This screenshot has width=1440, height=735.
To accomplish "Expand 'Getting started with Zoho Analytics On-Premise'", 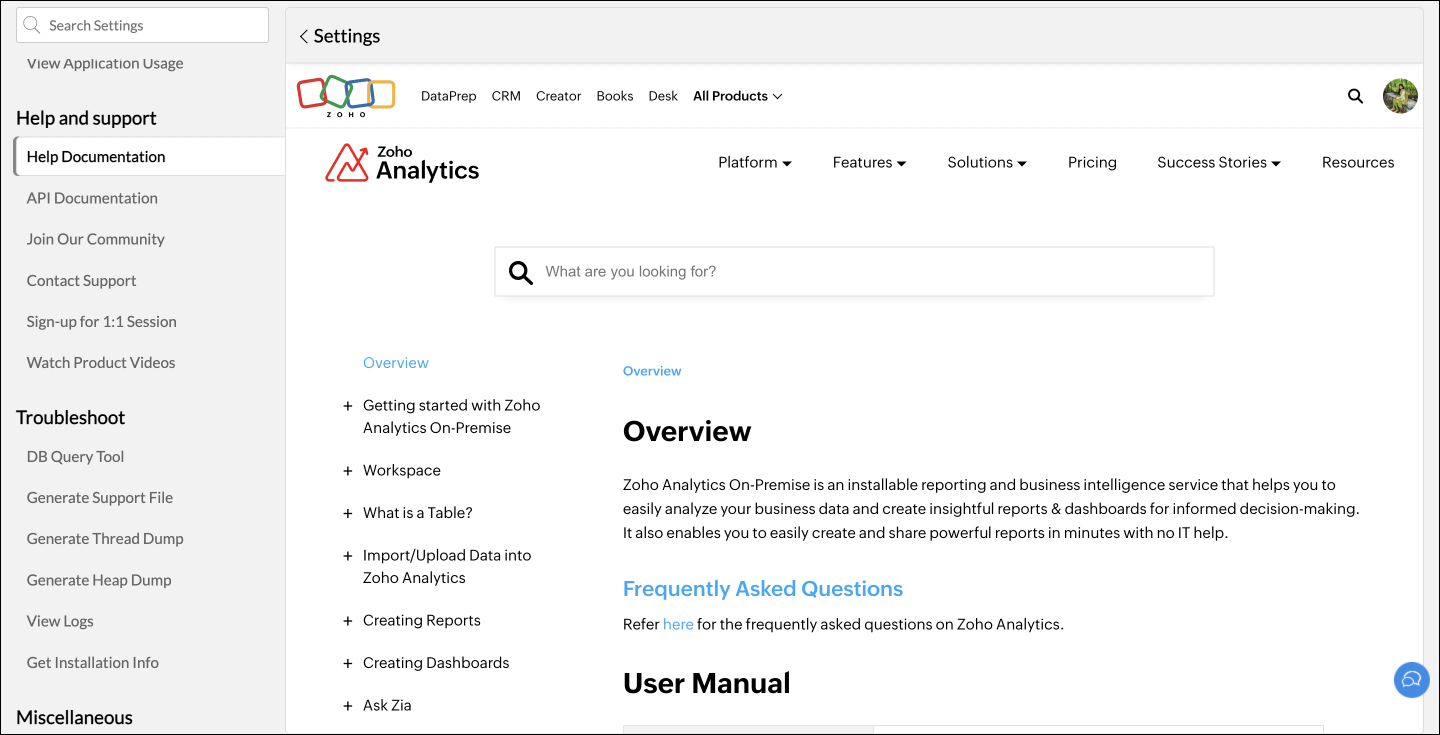I will pyautogui.click(x=348, y=406).
